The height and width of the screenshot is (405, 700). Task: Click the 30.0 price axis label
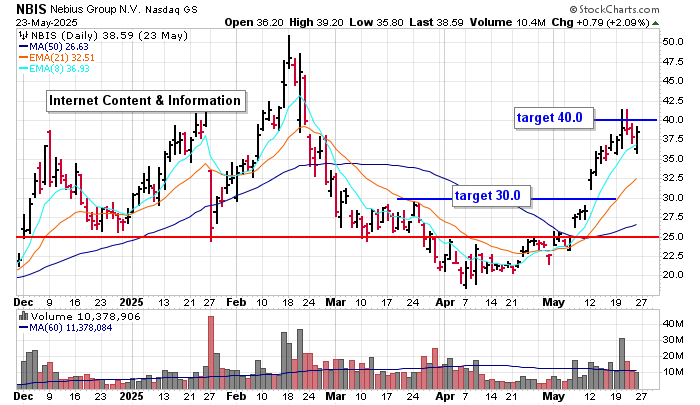tap(673, 197)
